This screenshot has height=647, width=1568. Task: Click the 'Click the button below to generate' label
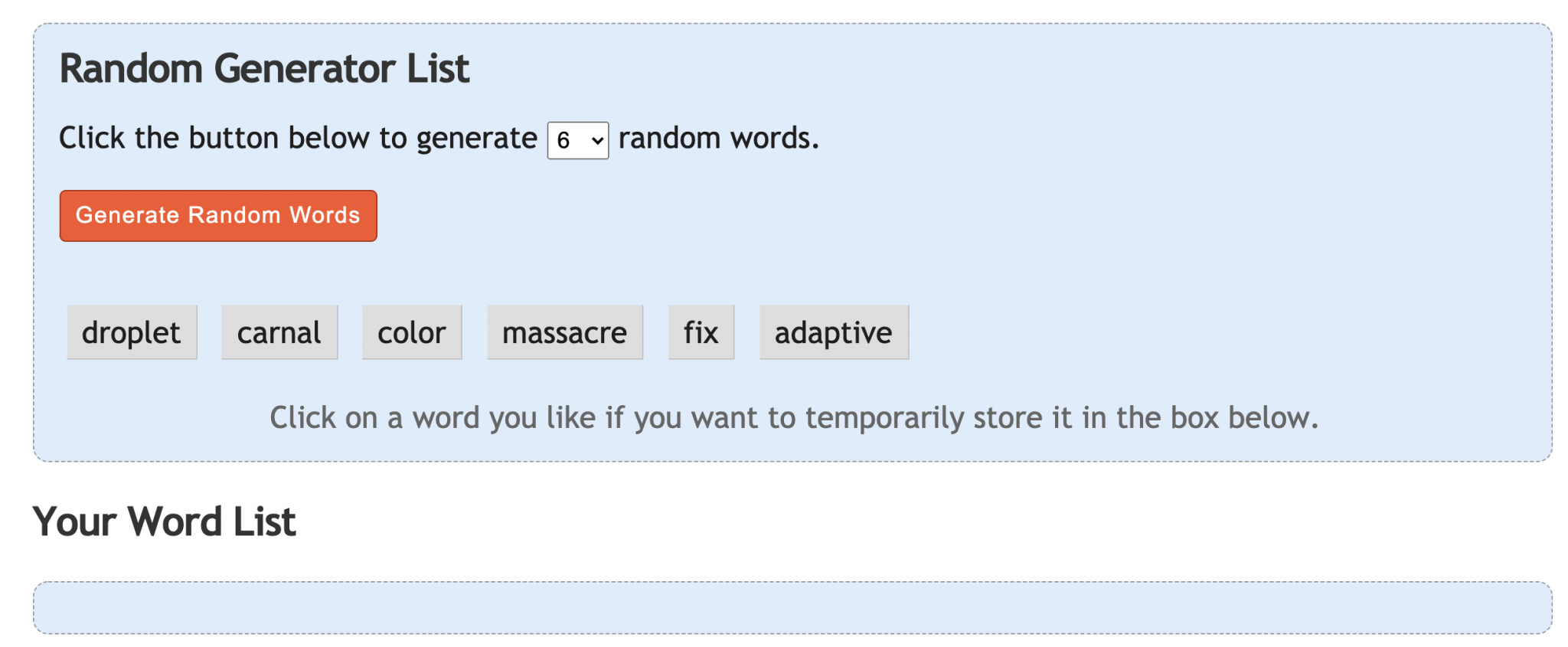(x=298, y=138)
